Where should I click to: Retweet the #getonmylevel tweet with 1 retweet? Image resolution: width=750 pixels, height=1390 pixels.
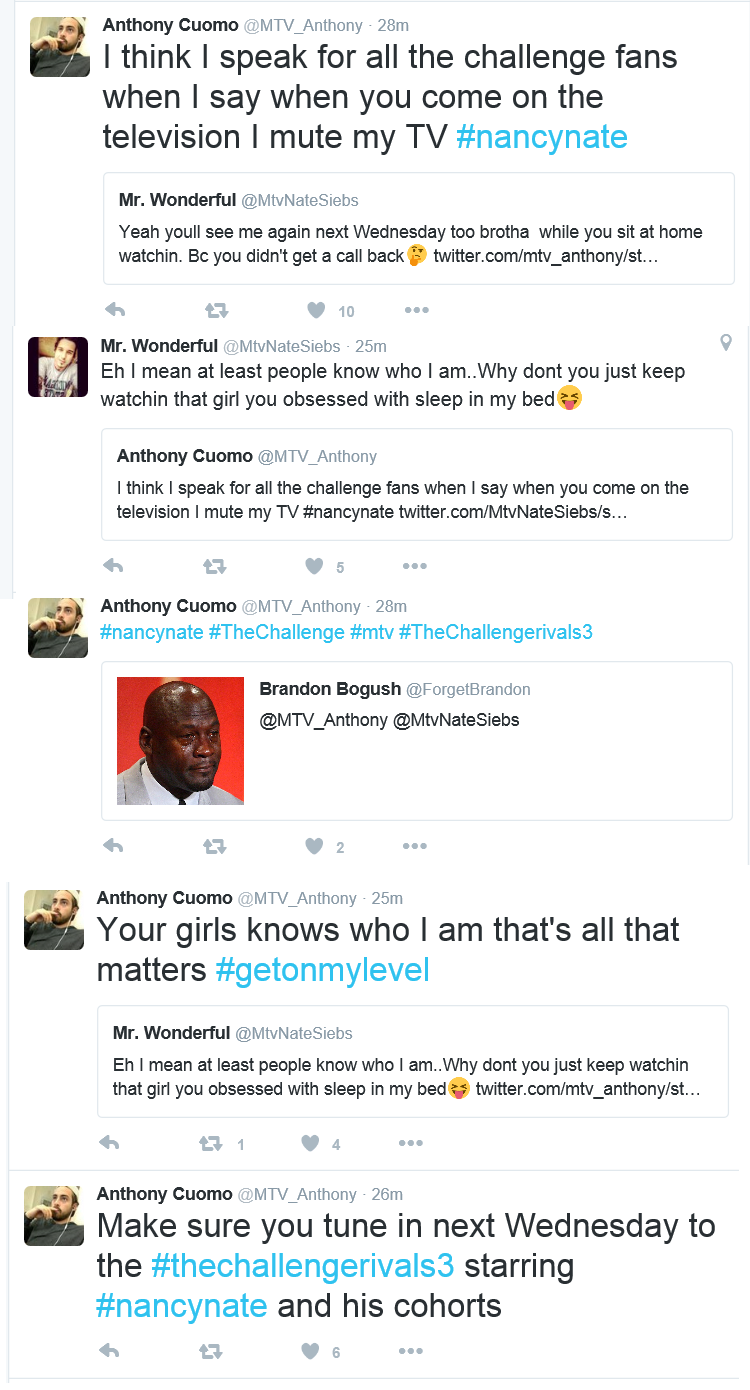pyautogui.click(x=210, y=1143)
